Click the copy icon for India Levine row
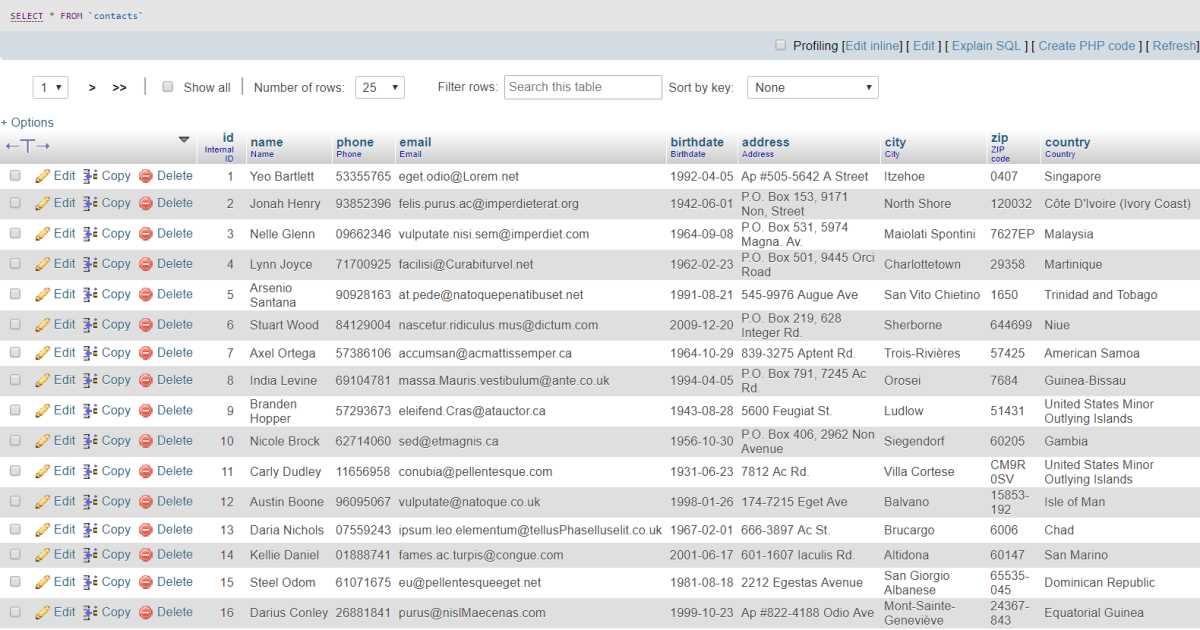 (x=90, y=380)
